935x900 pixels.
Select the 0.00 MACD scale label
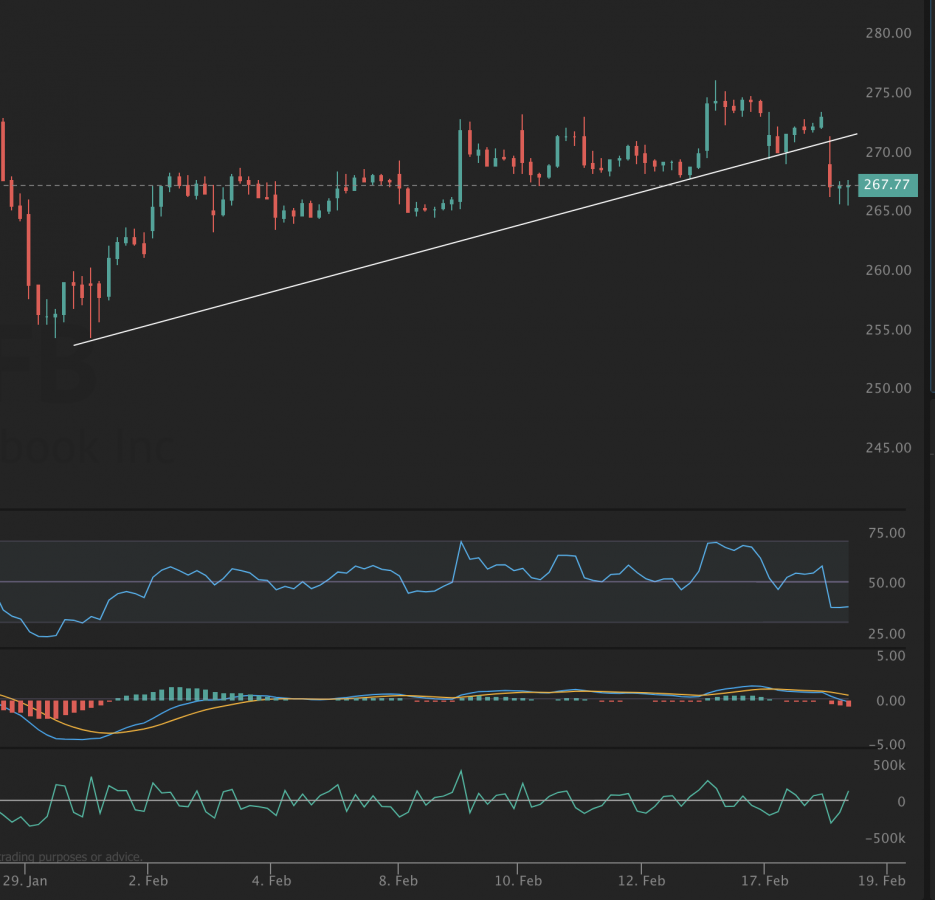pos(891,701)
